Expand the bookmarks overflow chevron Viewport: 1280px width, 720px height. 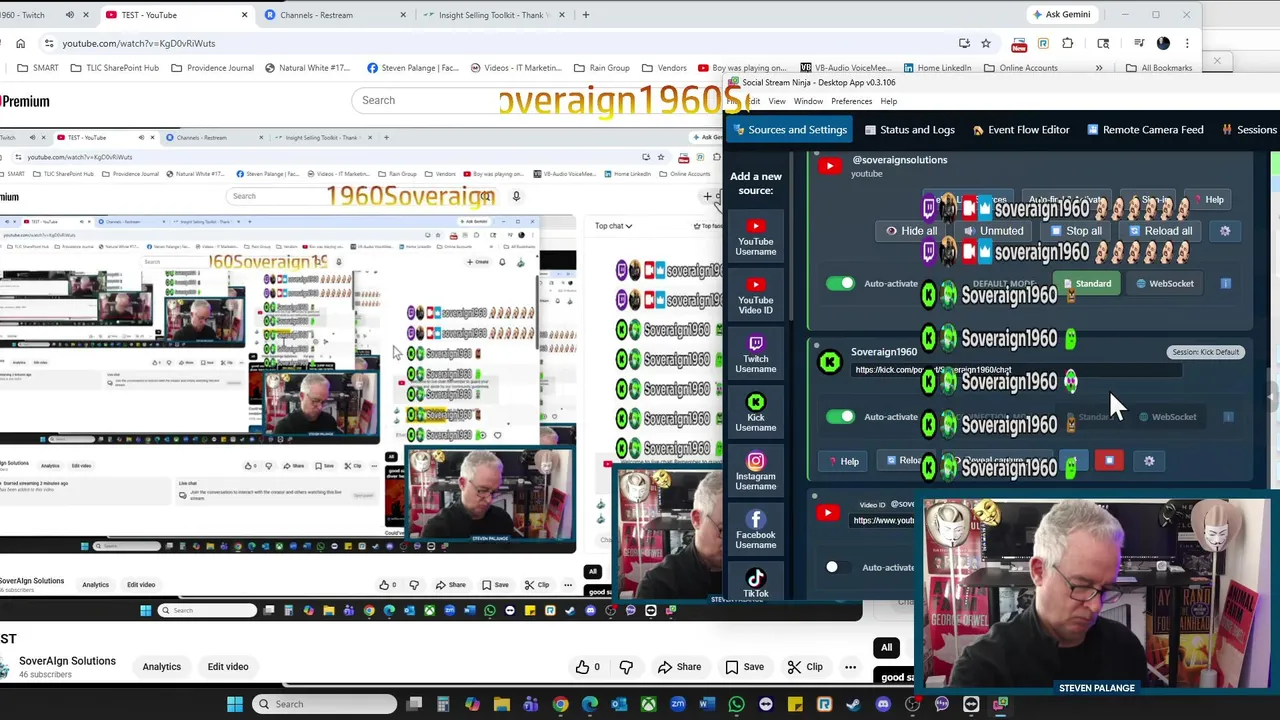(x=1099, y=68)
